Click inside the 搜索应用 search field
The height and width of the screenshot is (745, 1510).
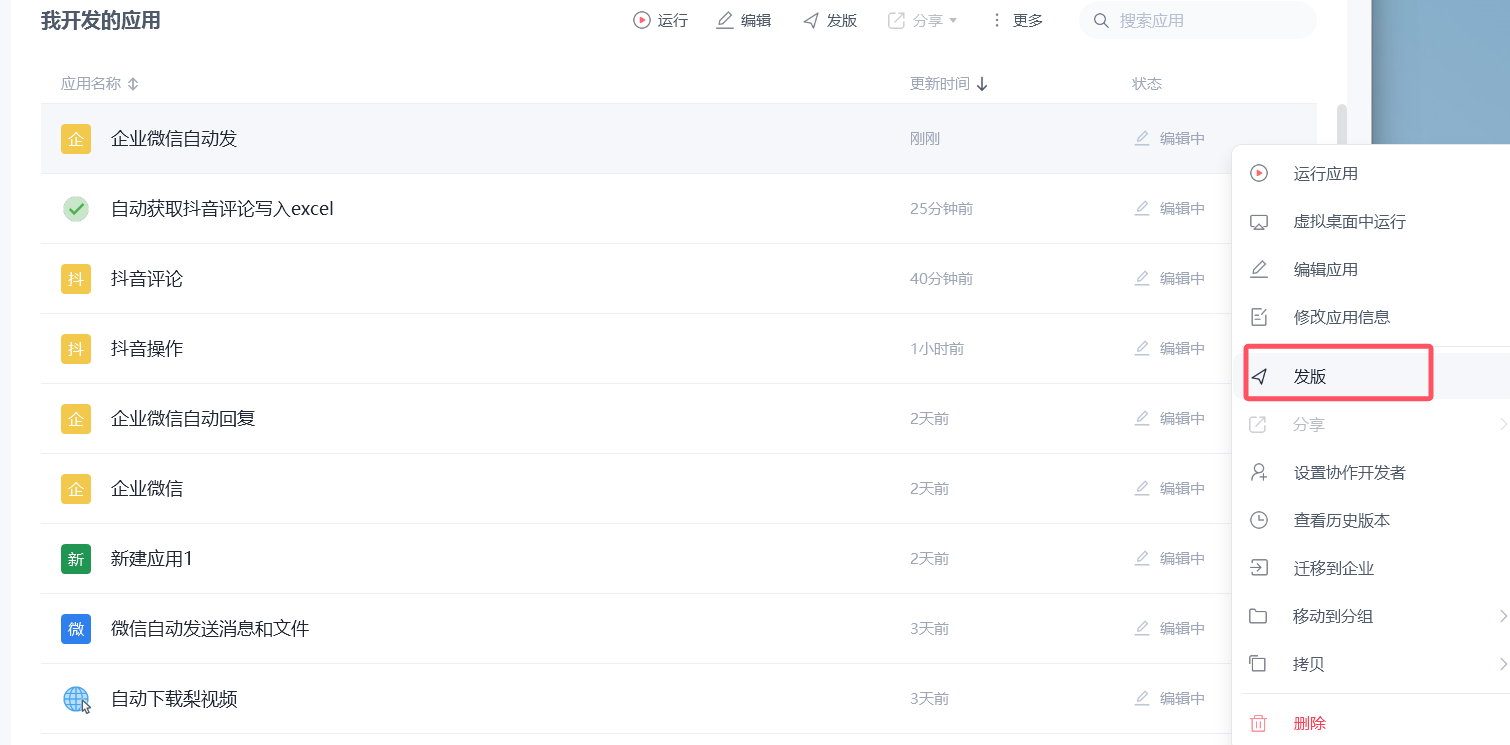tap(1198, 20)
